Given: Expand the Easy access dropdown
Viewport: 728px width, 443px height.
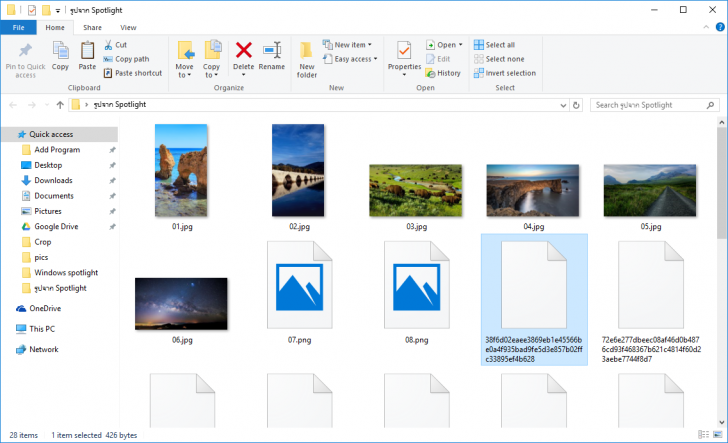Looking at the screenshot, I should click(x=375, y=59).
